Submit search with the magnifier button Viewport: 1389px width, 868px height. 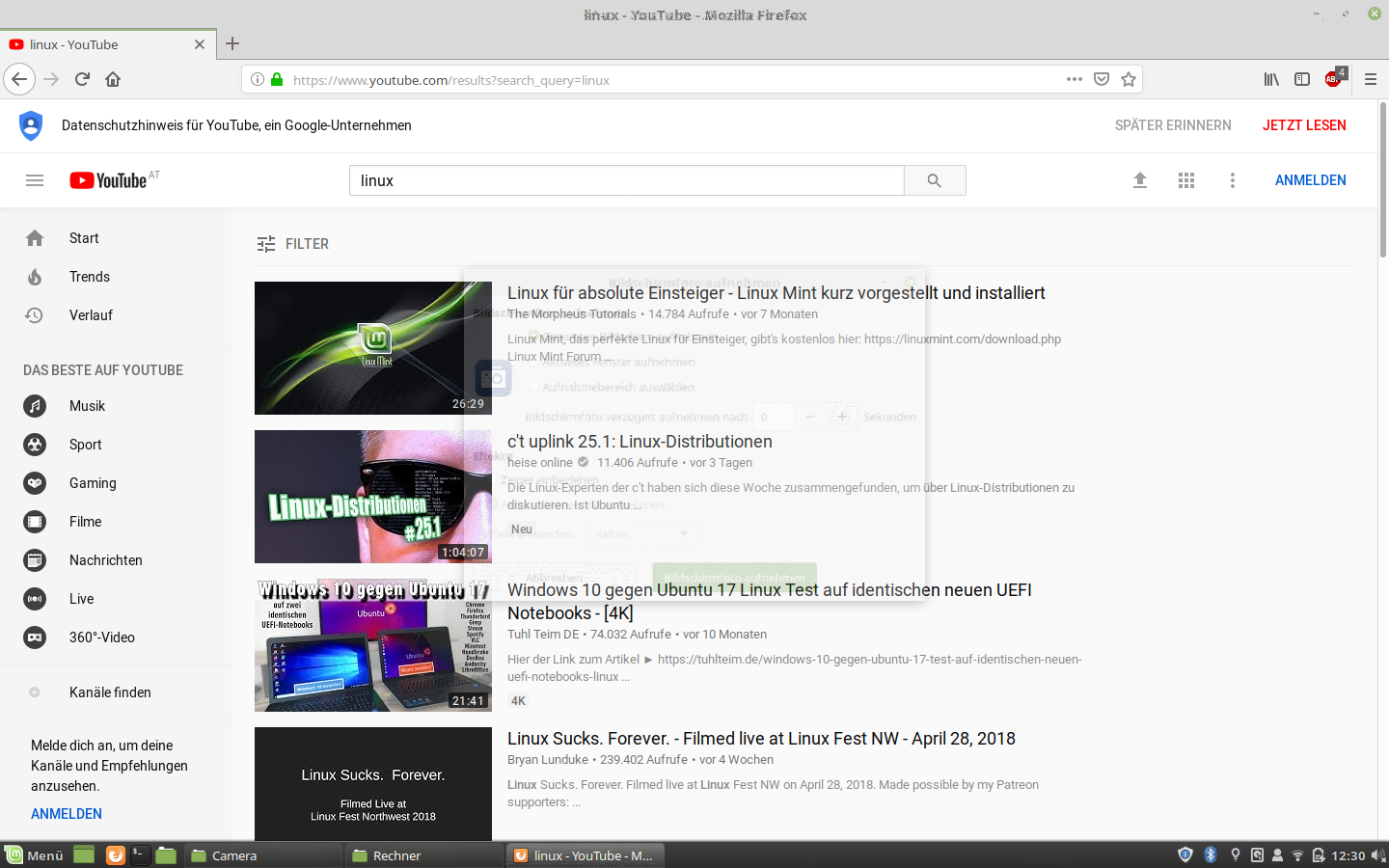point(935,180)
